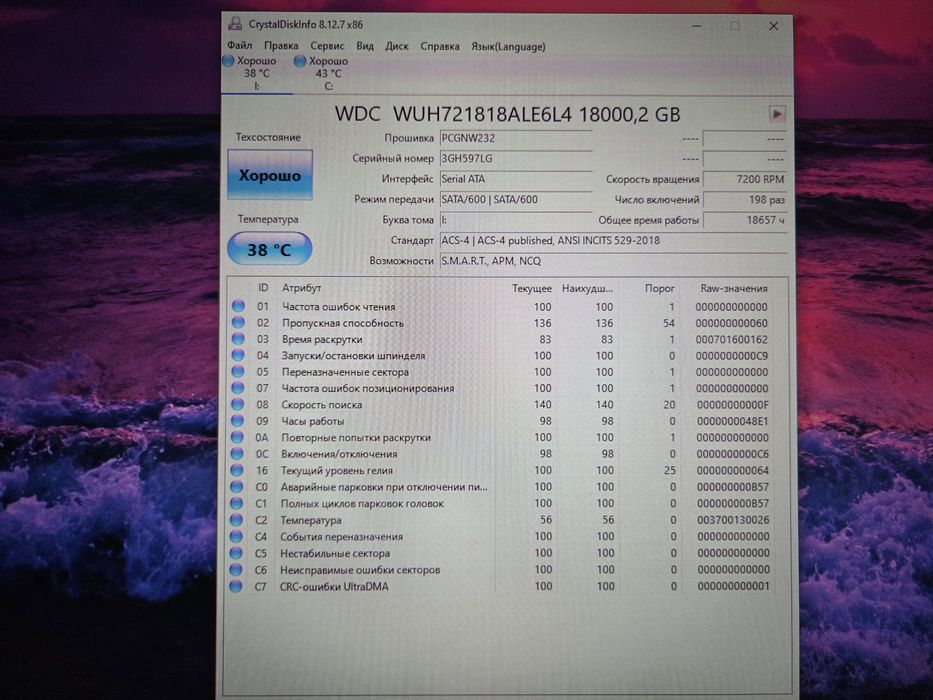Open the Язык(Language) menu
This screenshot has width=933, height=700.
[x=508, y=46]
